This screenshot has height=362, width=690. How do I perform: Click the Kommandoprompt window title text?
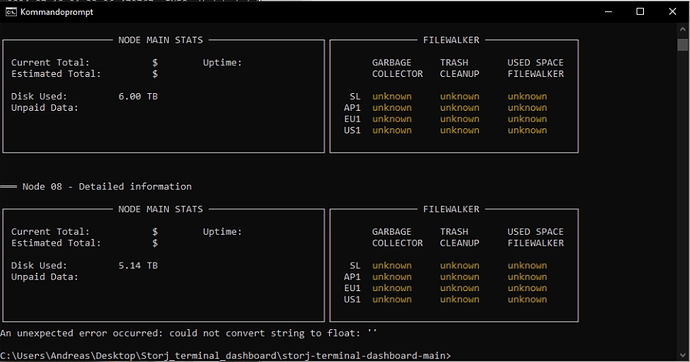[x=57, y=12]
